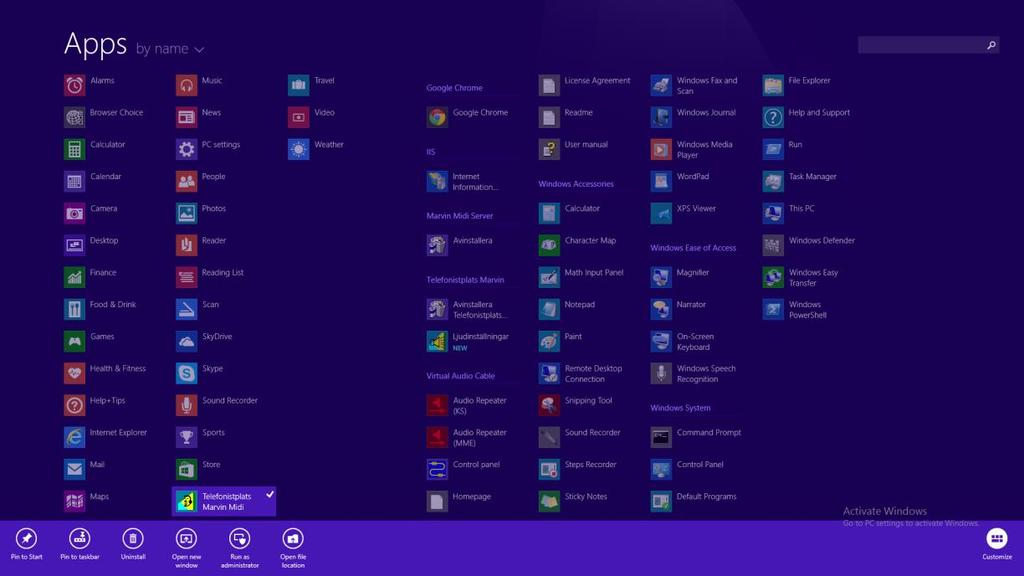Deselect the checked Telefonistplats Marvin Midi tile

pyautogui.click(x=224, y=501)
